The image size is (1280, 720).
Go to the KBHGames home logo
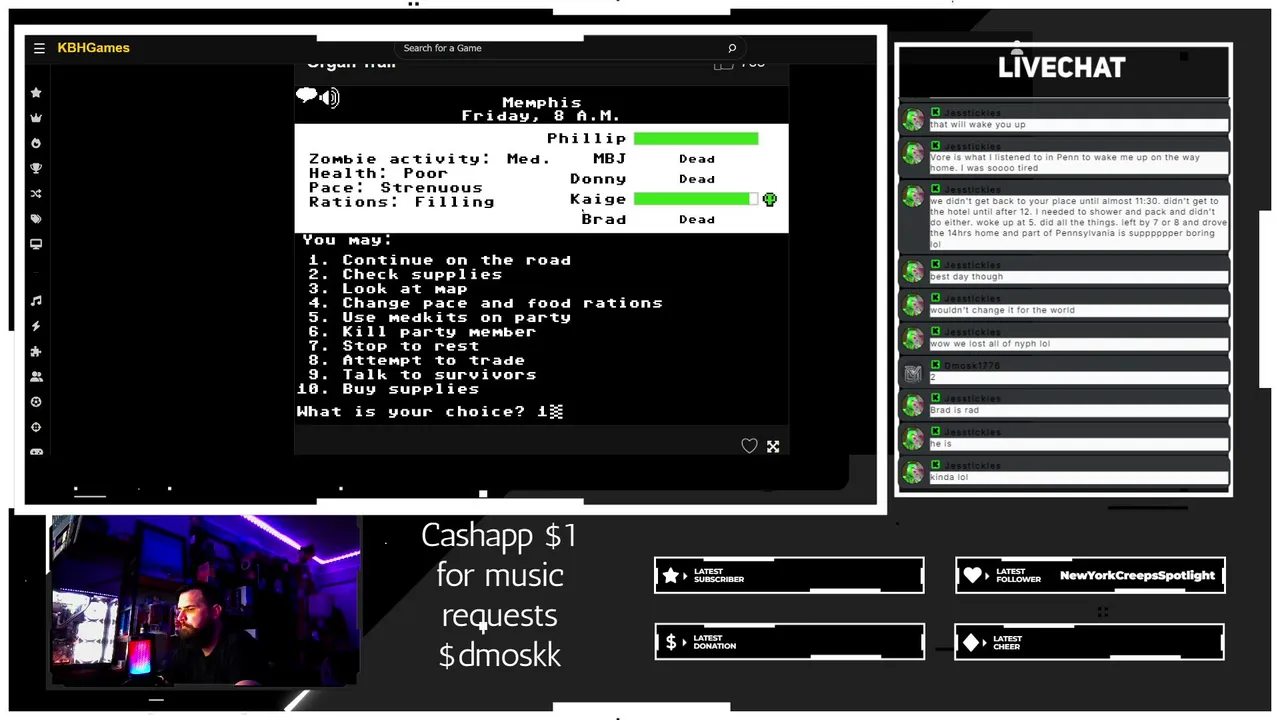93,48
